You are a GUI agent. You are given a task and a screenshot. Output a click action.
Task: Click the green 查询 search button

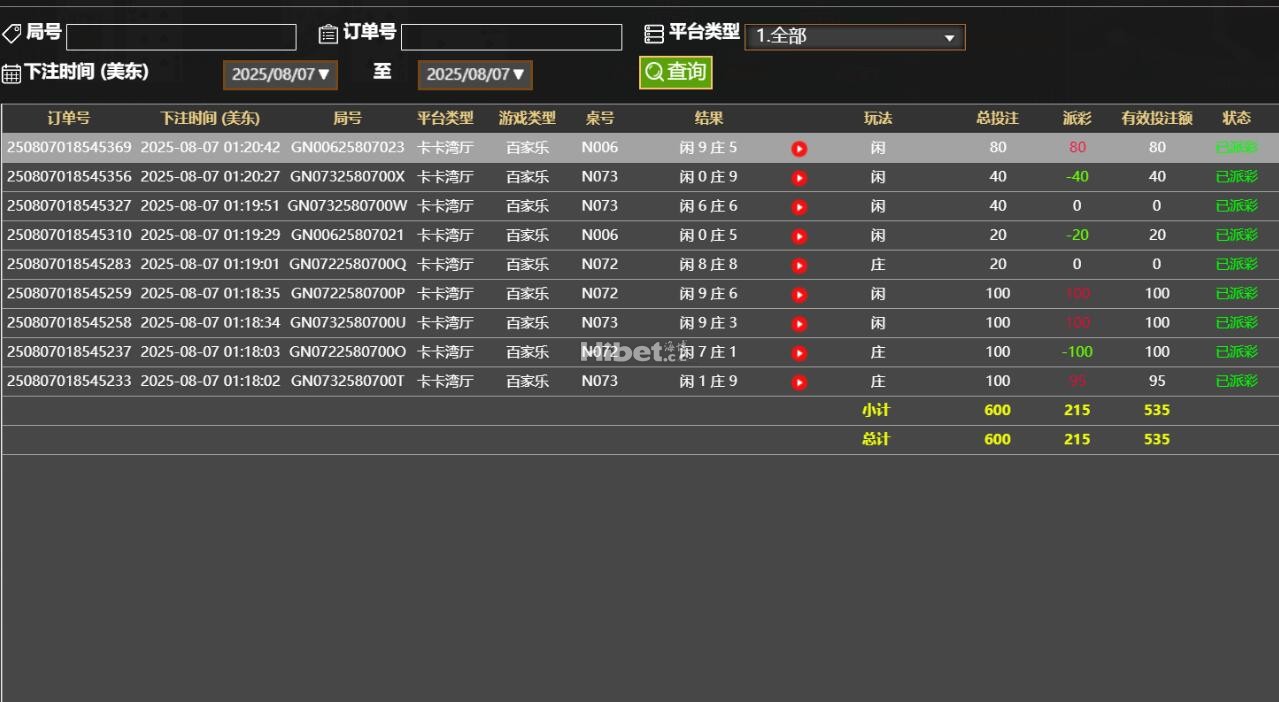(x=676, y=72)
